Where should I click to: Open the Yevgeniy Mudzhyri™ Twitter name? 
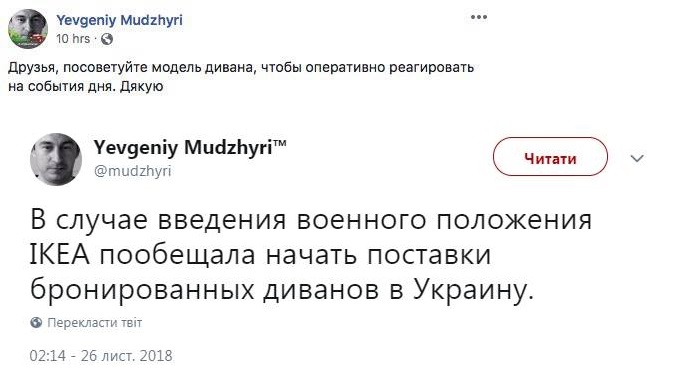[x=190, y=148]
